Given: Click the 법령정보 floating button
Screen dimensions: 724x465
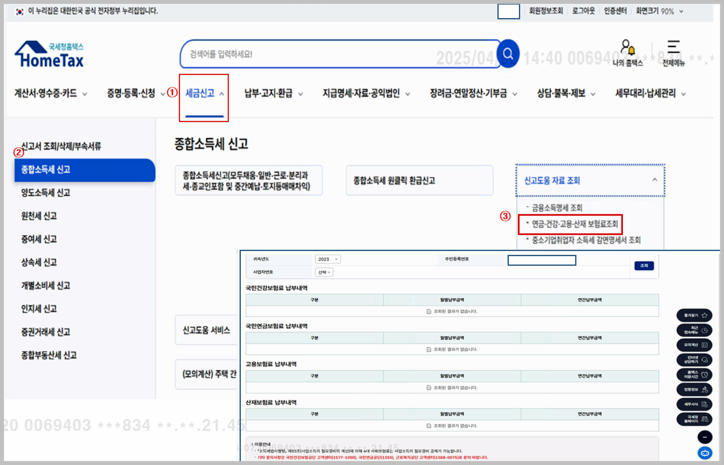Looking at the screenshot, I should pyautogui.click(x=694, y=389).
